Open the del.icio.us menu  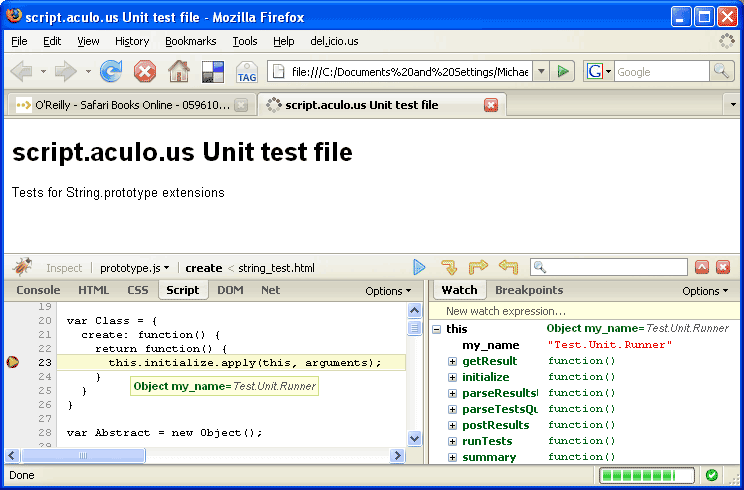click(334, 42)
